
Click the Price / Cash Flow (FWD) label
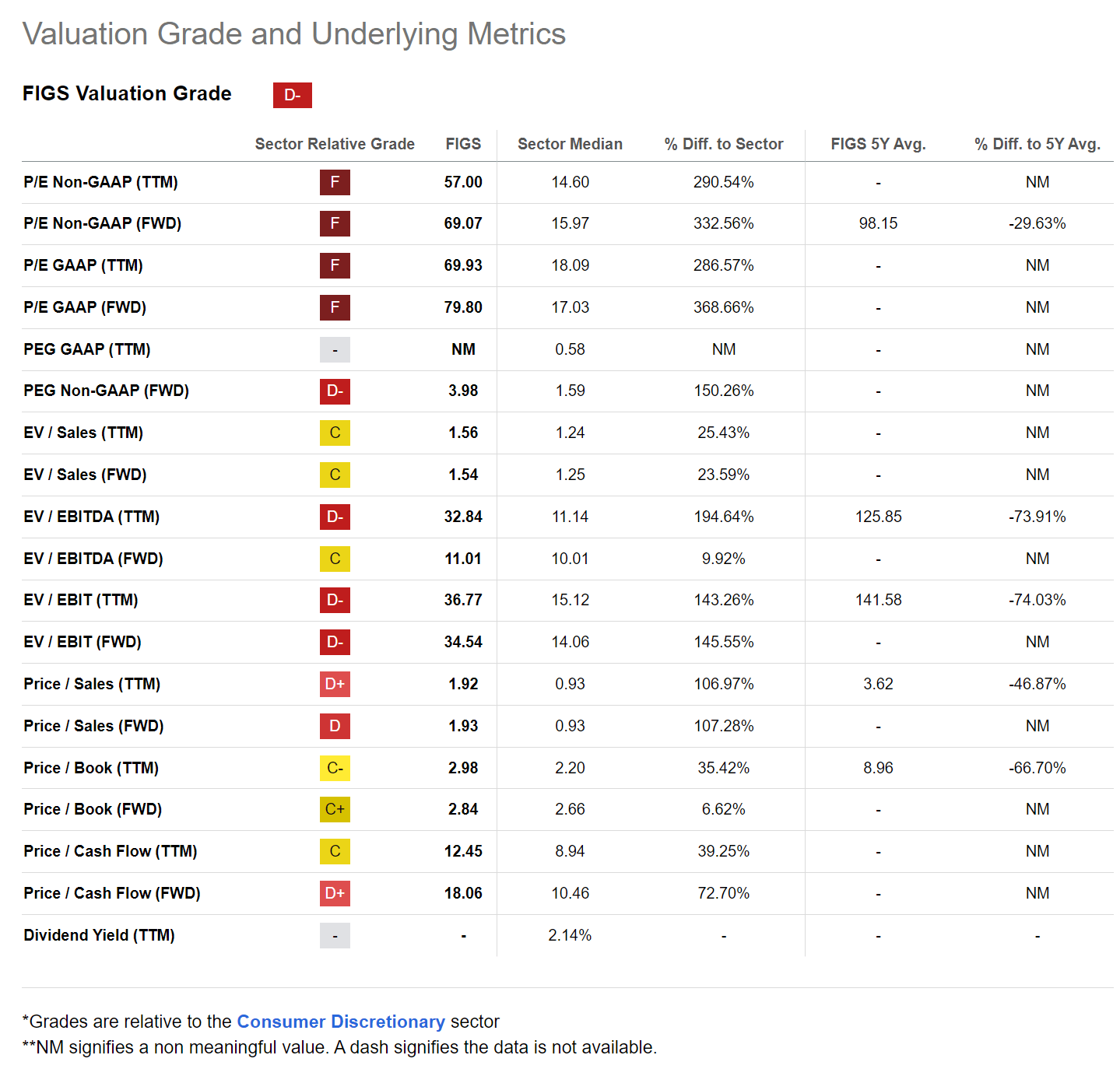click(112, 893)
